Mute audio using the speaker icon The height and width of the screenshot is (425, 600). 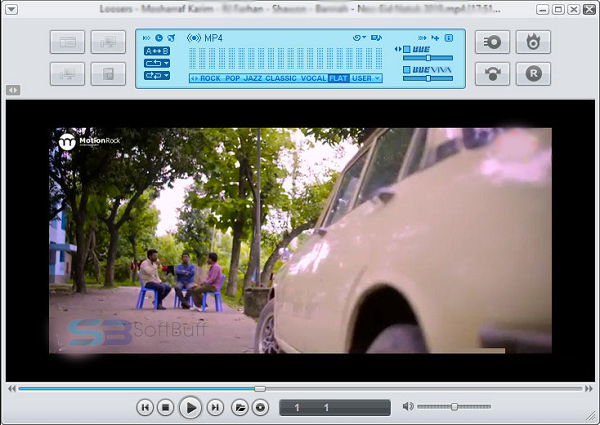point(408,406)
